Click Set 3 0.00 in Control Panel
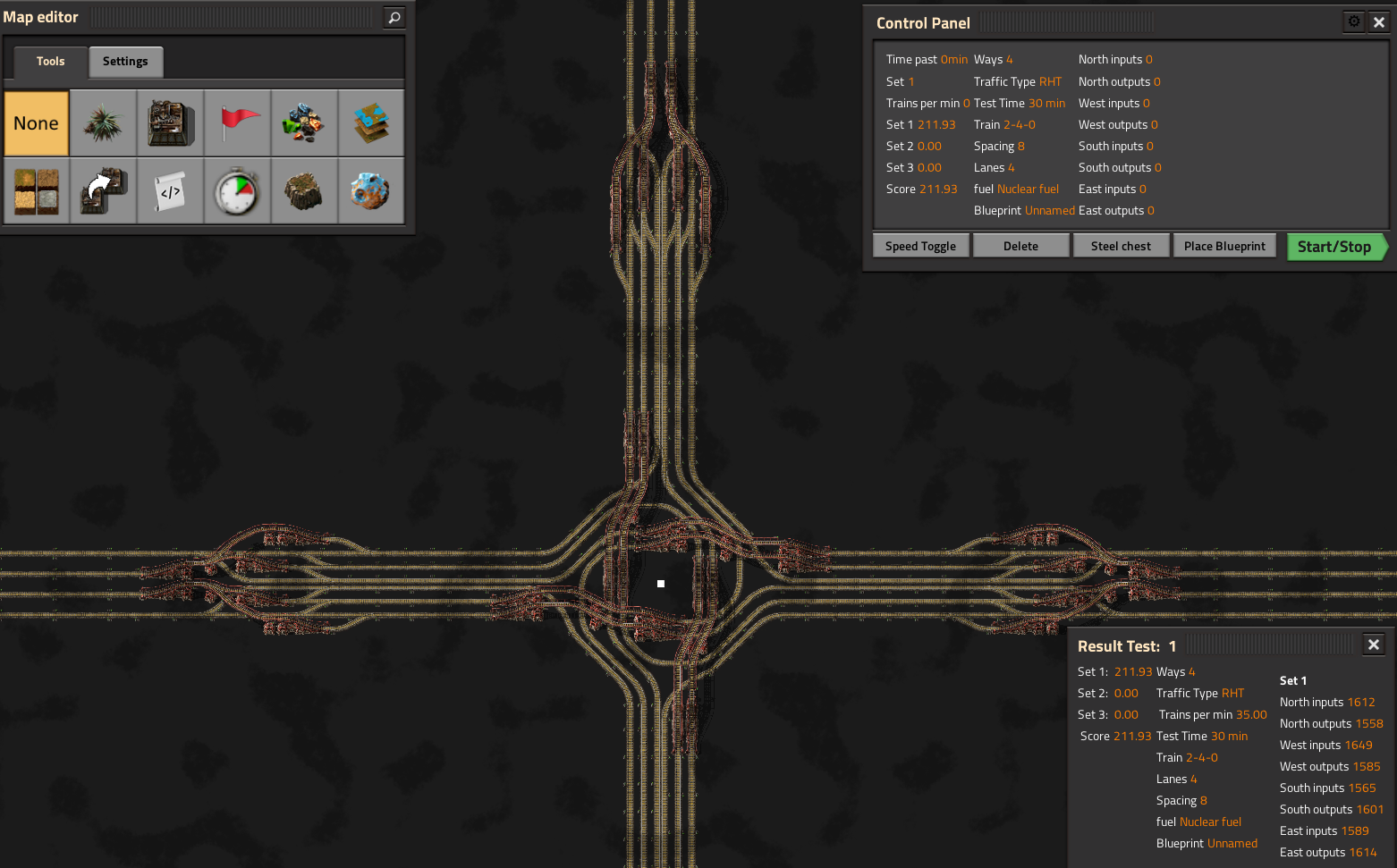Image resolution: width=1397 pixels, height=868 pixels. click(913, 168)
